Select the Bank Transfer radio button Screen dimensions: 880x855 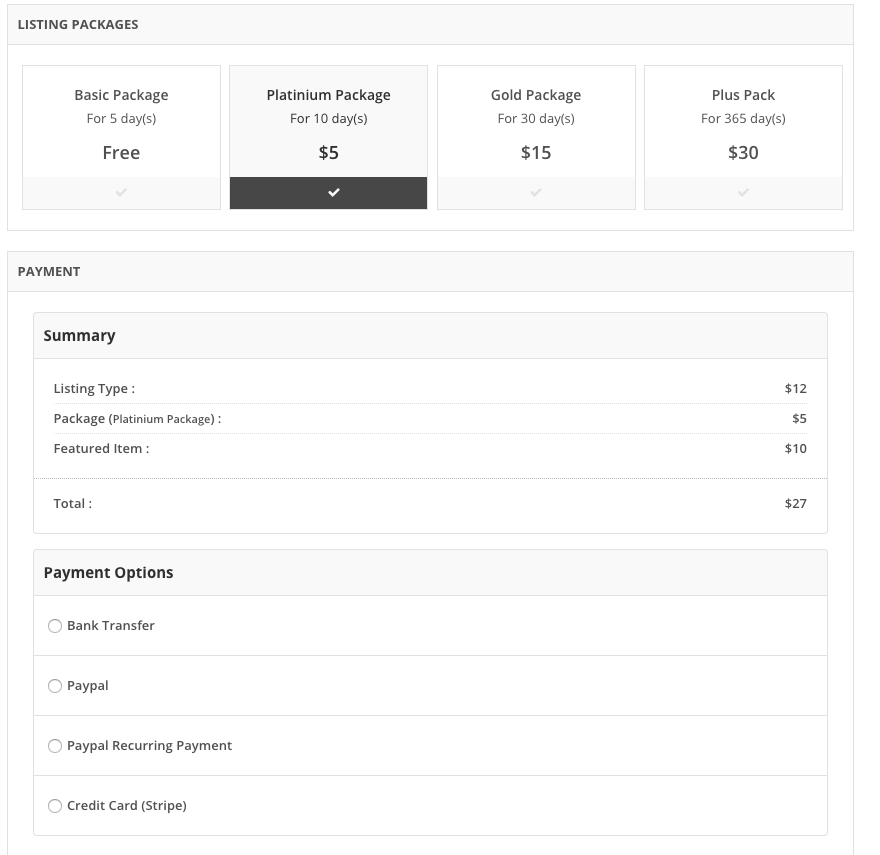pyautogui.click(x=55, y=626)
